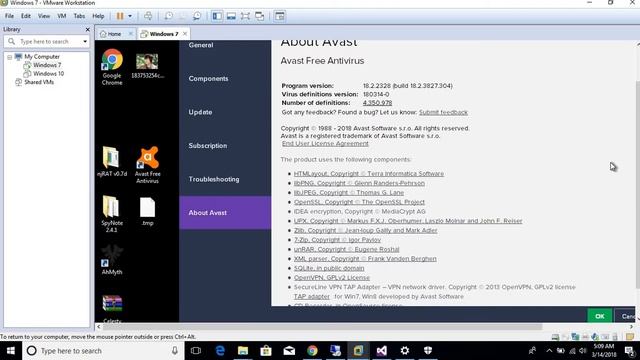Take a snapshot of the virtual machine
Screen dimensions: 640x360
pyautogui.click(x=168, y=16)
